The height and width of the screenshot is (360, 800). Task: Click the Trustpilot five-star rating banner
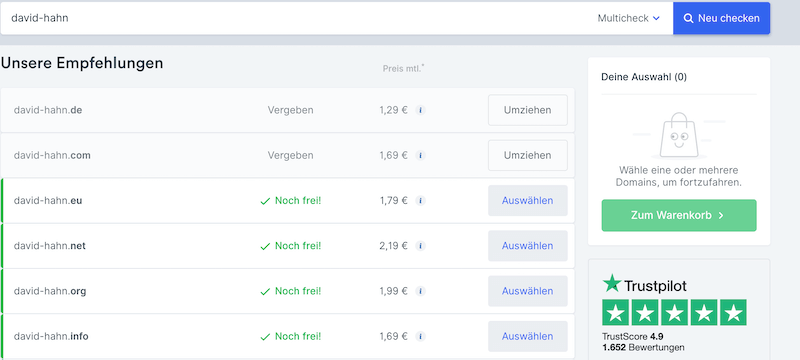point(674,312)
